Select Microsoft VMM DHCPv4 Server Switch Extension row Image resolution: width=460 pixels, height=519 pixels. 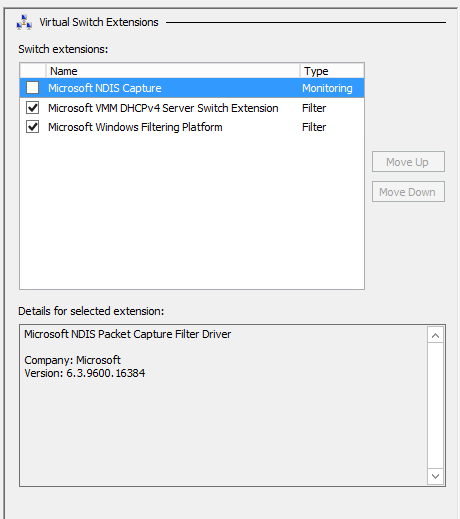[x=192, y=108]
